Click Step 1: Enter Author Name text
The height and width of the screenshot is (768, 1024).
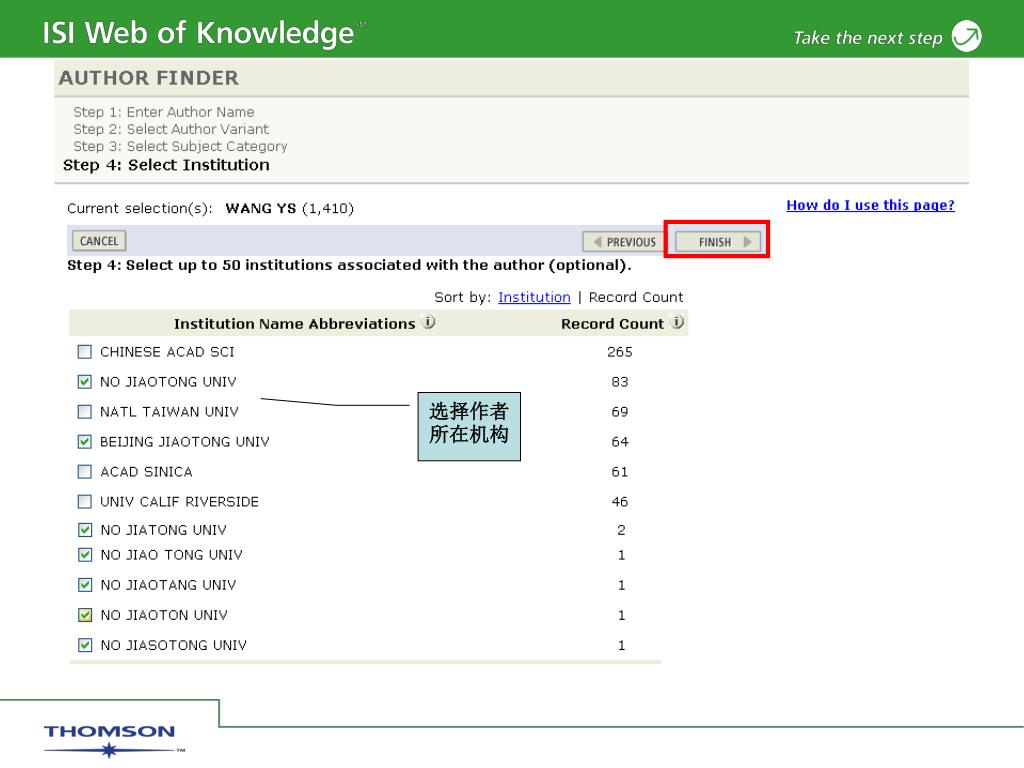[x=164, y=112]
